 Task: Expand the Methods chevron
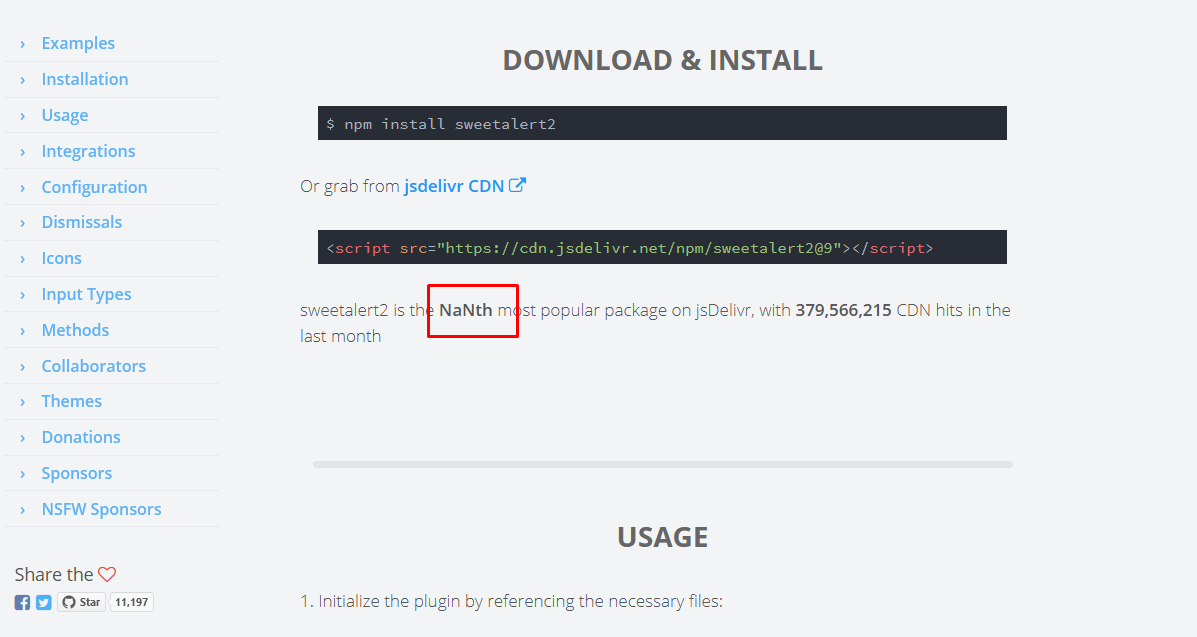click(22, 329)
